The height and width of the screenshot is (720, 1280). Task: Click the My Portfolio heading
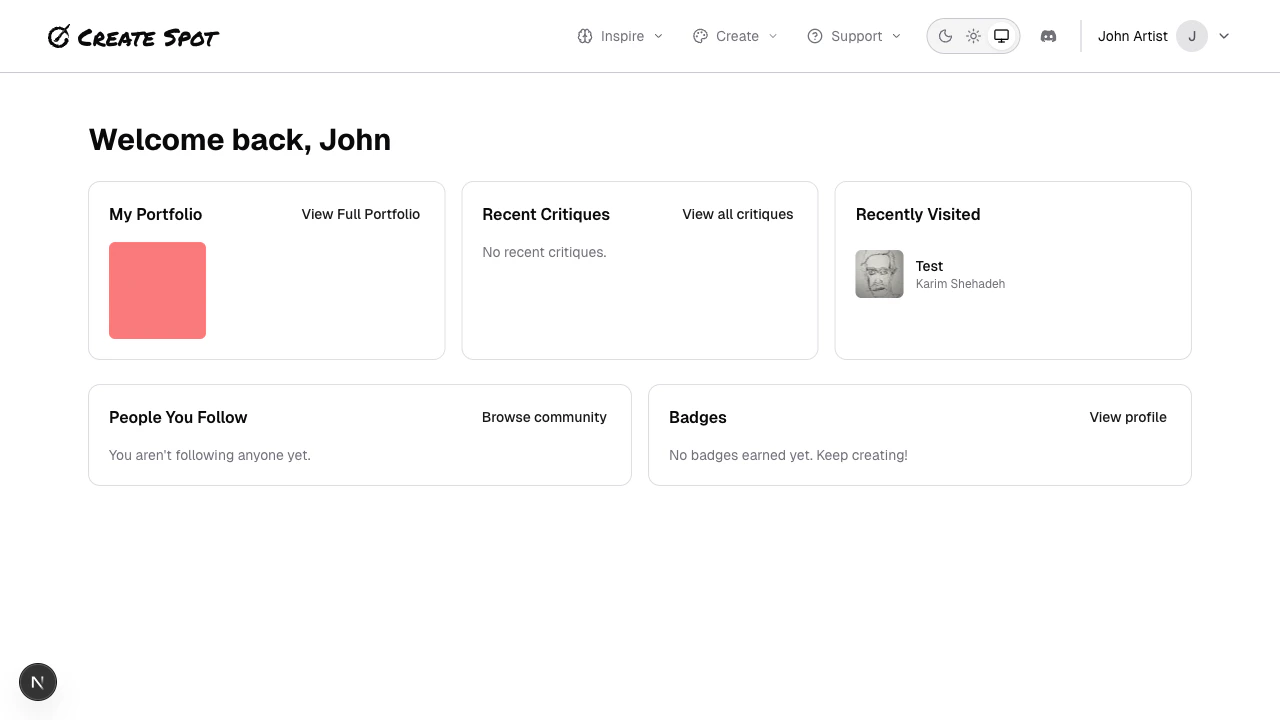coord(155,214)
